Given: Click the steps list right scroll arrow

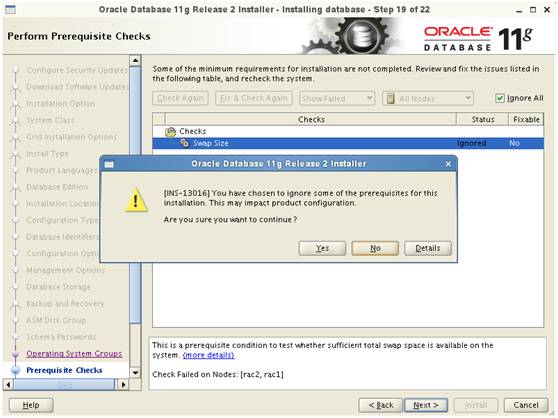Looking at the screenshot, I should point(123,385).
